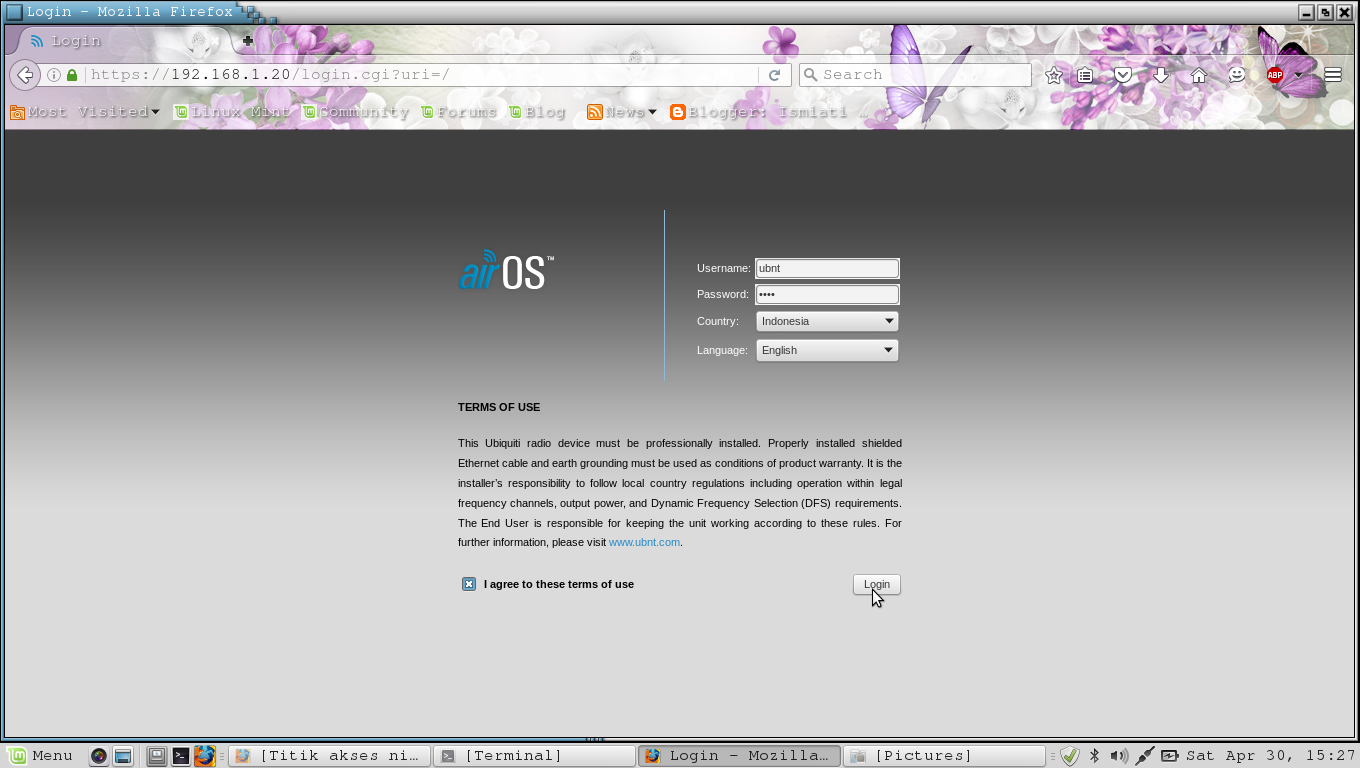
Task: Open the volume speaker tray icon
Action: tap(1119, 756)
